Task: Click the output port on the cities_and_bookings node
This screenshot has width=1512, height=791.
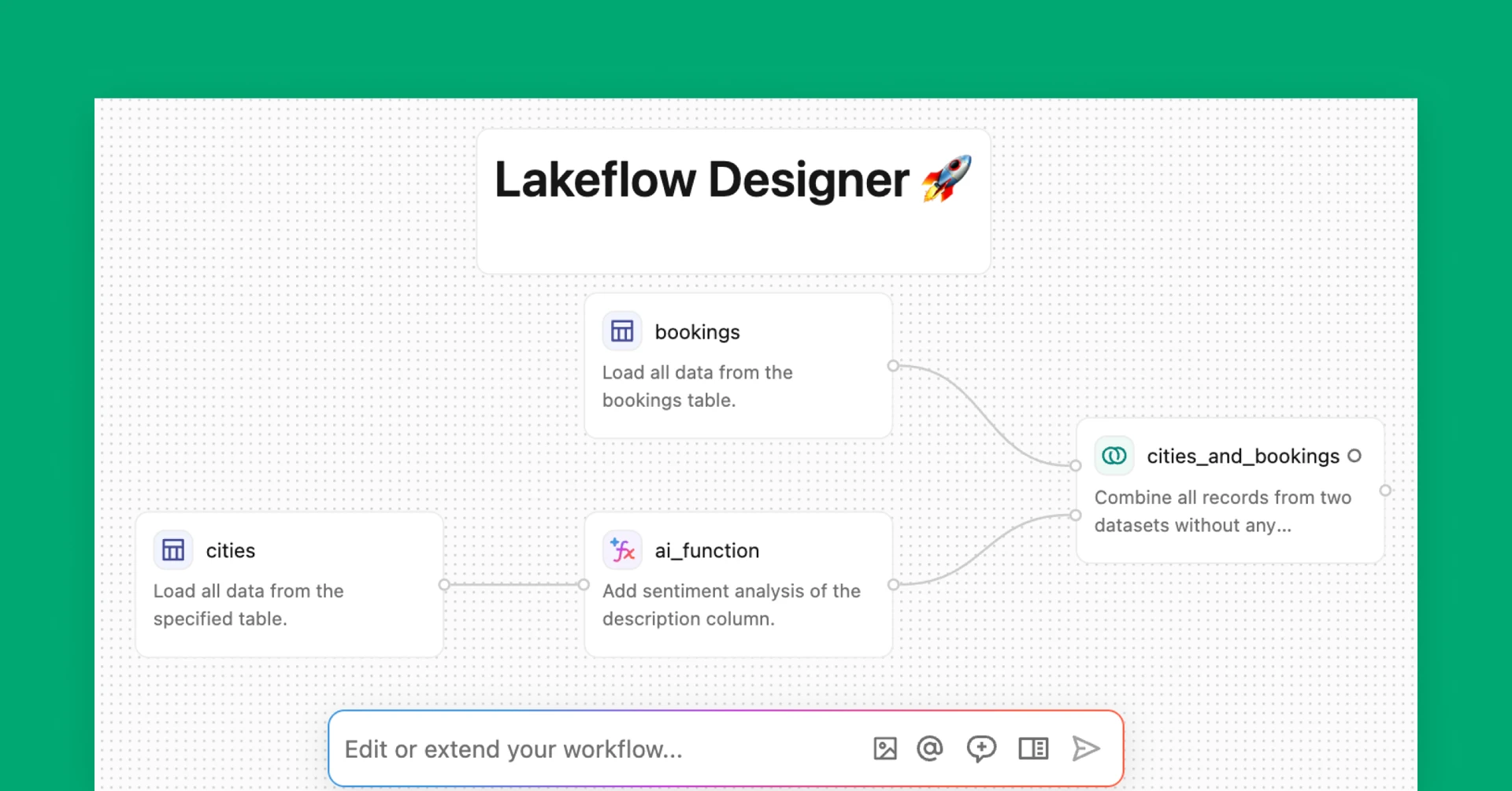Action: click(x=1386, y=490)
